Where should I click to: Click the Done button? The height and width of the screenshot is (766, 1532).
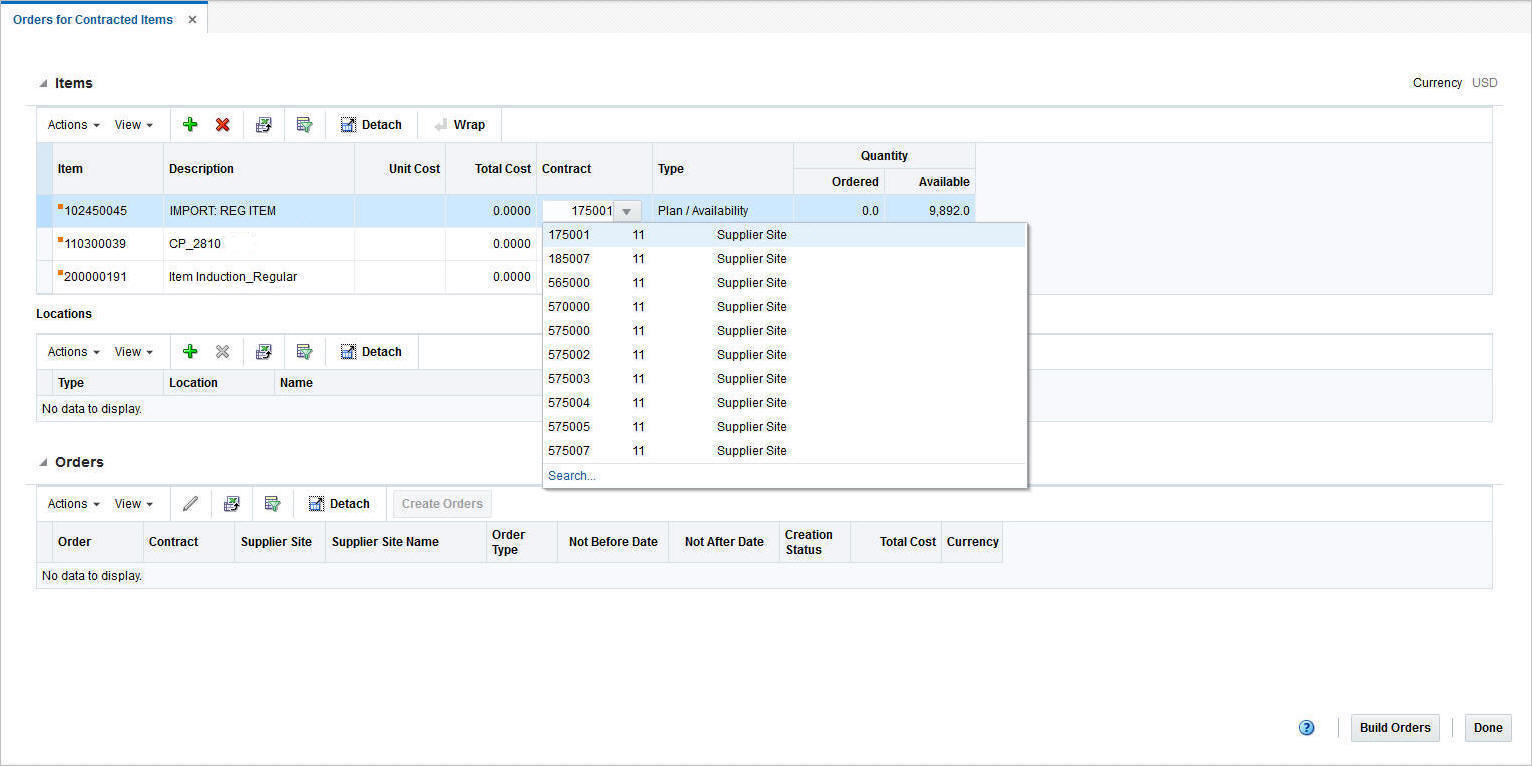(1488, 728)
